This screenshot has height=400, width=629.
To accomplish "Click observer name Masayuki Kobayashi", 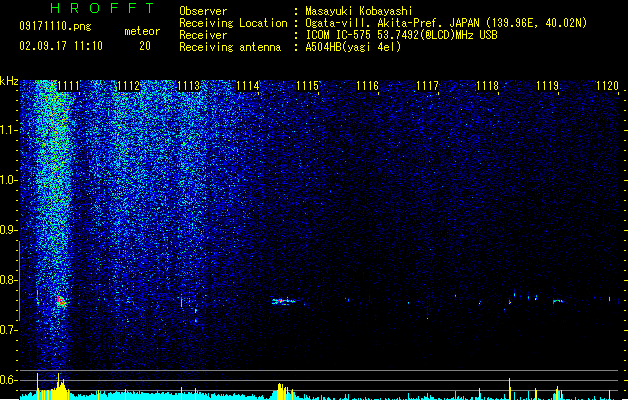I will 359,11.
